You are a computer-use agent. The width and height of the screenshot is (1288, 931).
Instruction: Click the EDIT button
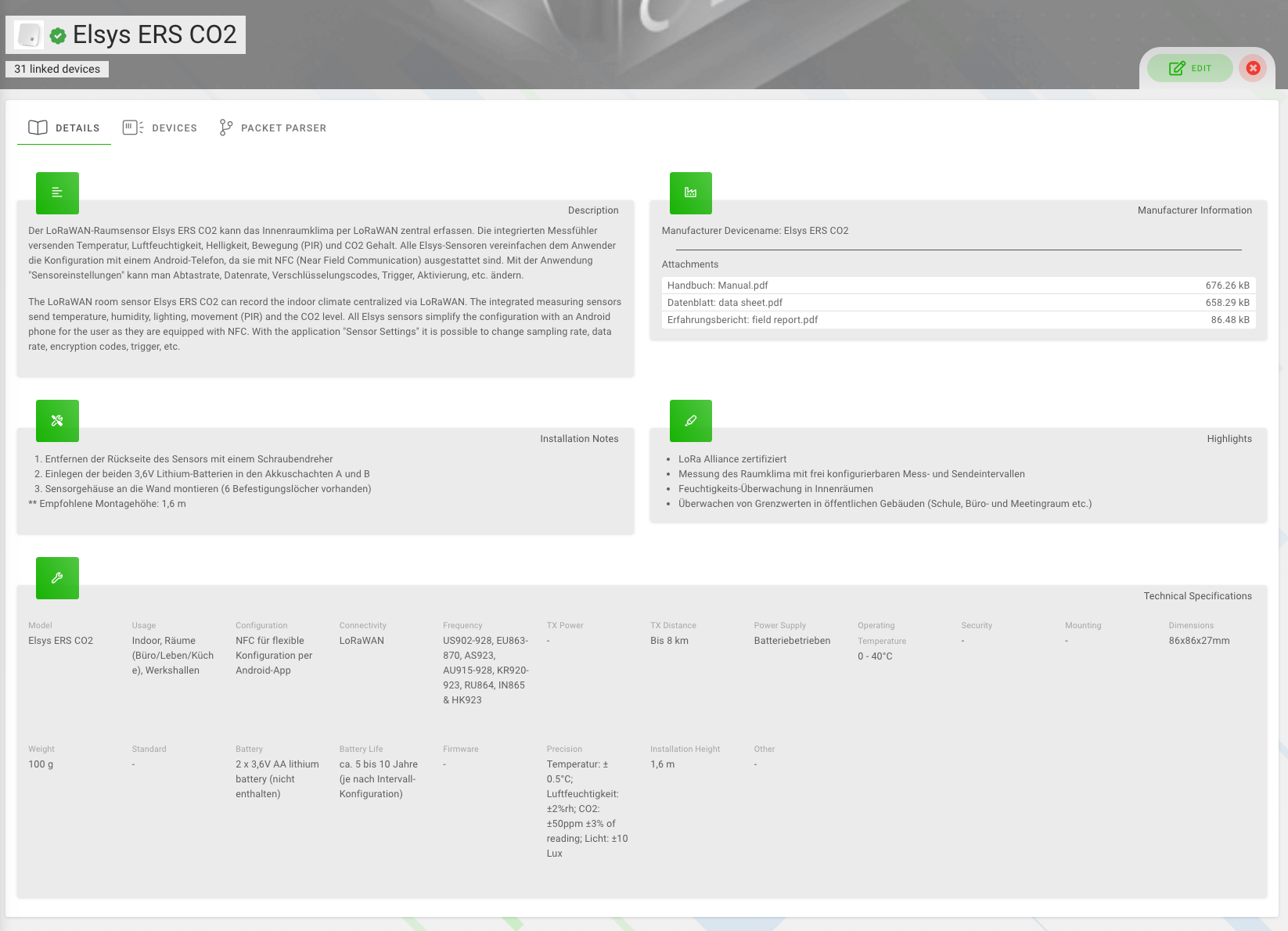(1189, 68)
